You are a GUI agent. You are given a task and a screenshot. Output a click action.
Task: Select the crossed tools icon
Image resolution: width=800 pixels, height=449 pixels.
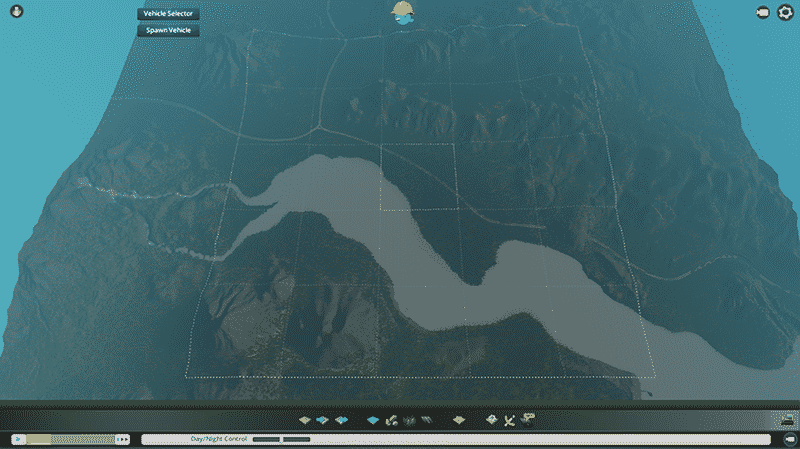tap(509, 420)
